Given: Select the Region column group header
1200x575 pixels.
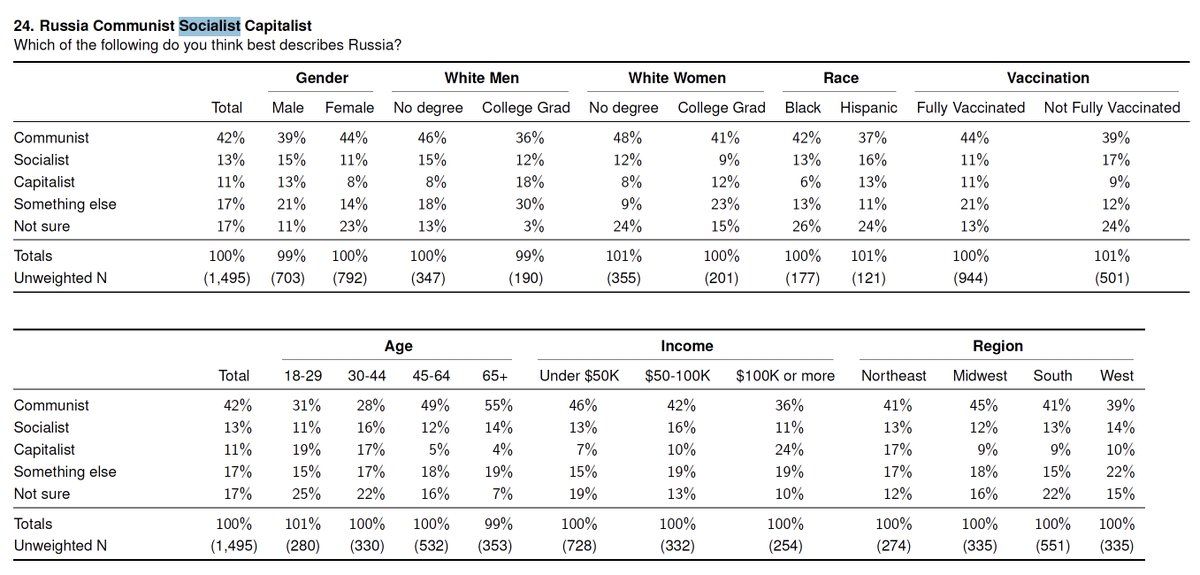Looking at the screenshot, I should 997,346.
